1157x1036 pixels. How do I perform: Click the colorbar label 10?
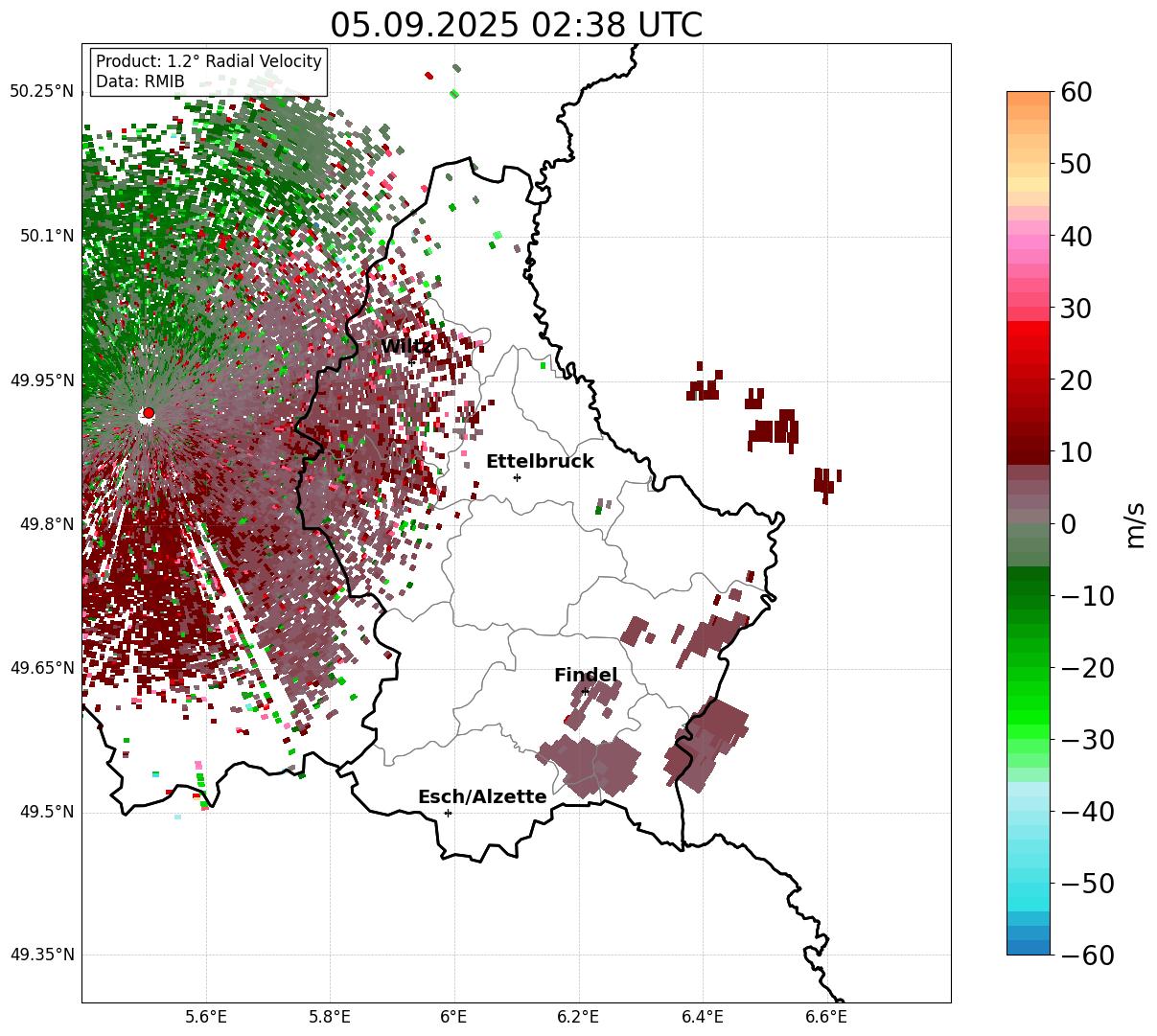pos(1076,452)
